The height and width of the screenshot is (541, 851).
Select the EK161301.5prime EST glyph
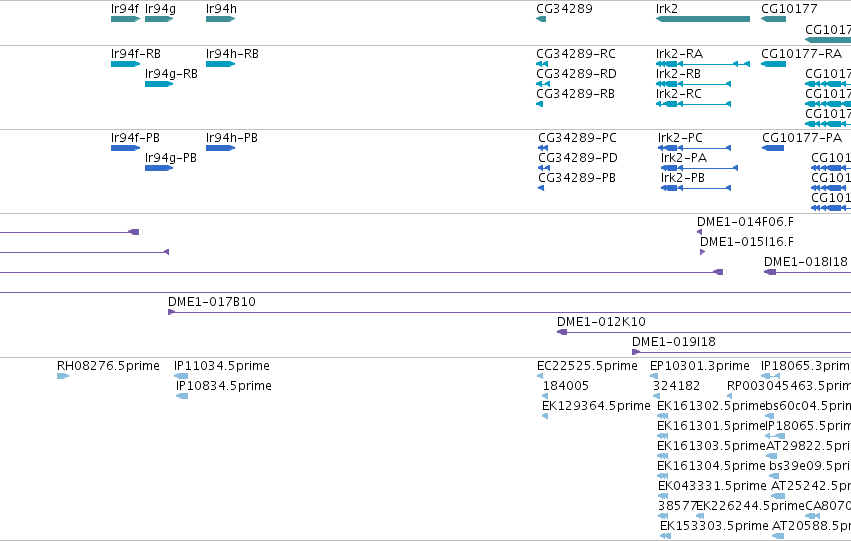(663, 437)
